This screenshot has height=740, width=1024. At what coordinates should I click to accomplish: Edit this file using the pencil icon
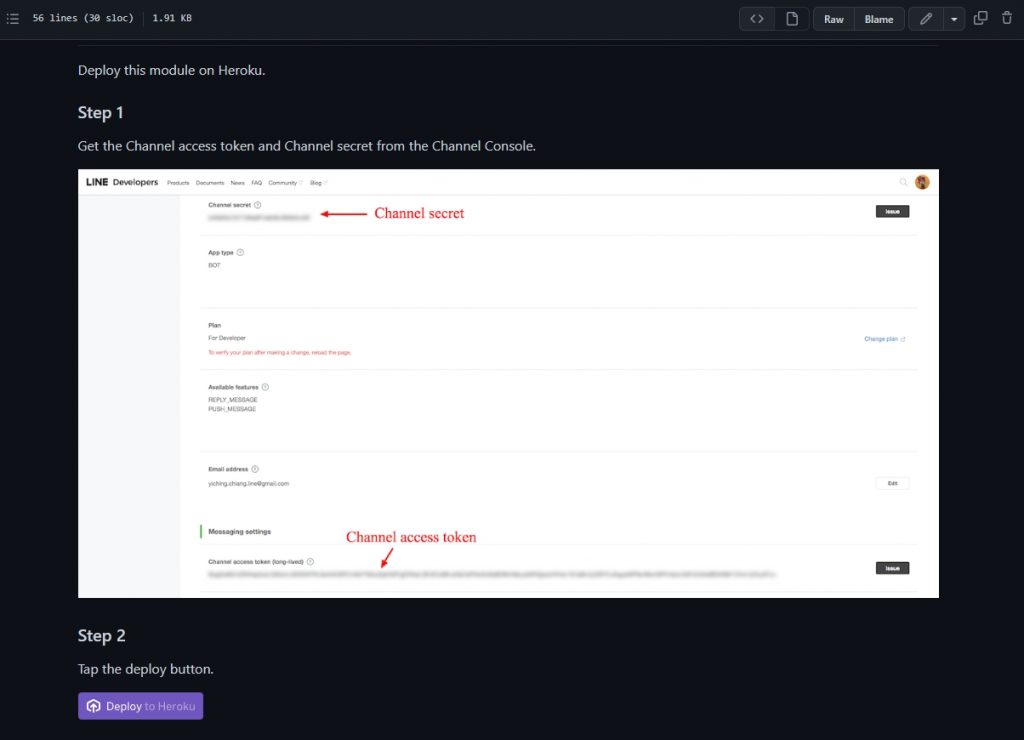[925, 18]
